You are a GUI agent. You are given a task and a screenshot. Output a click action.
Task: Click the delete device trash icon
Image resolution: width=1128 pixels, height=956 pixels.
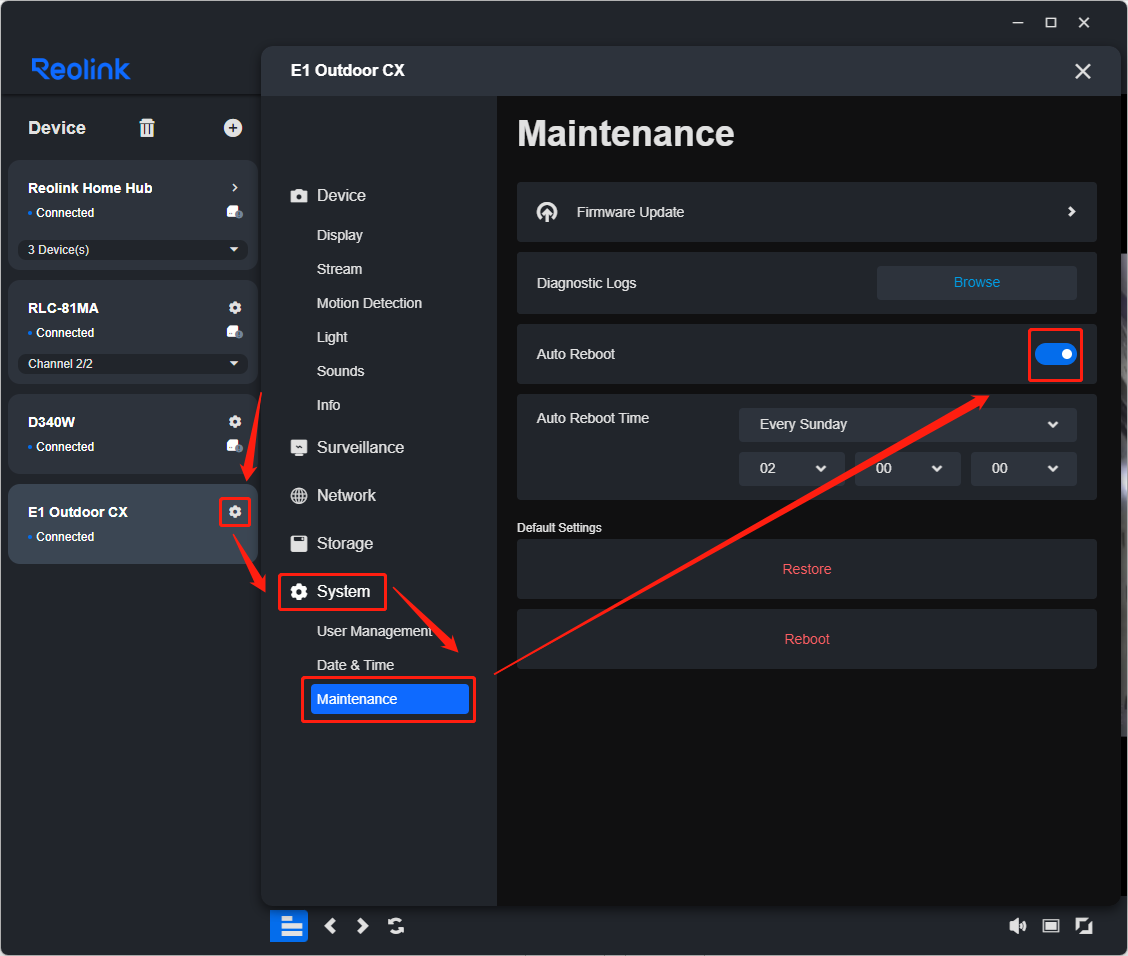coord(147,128)
